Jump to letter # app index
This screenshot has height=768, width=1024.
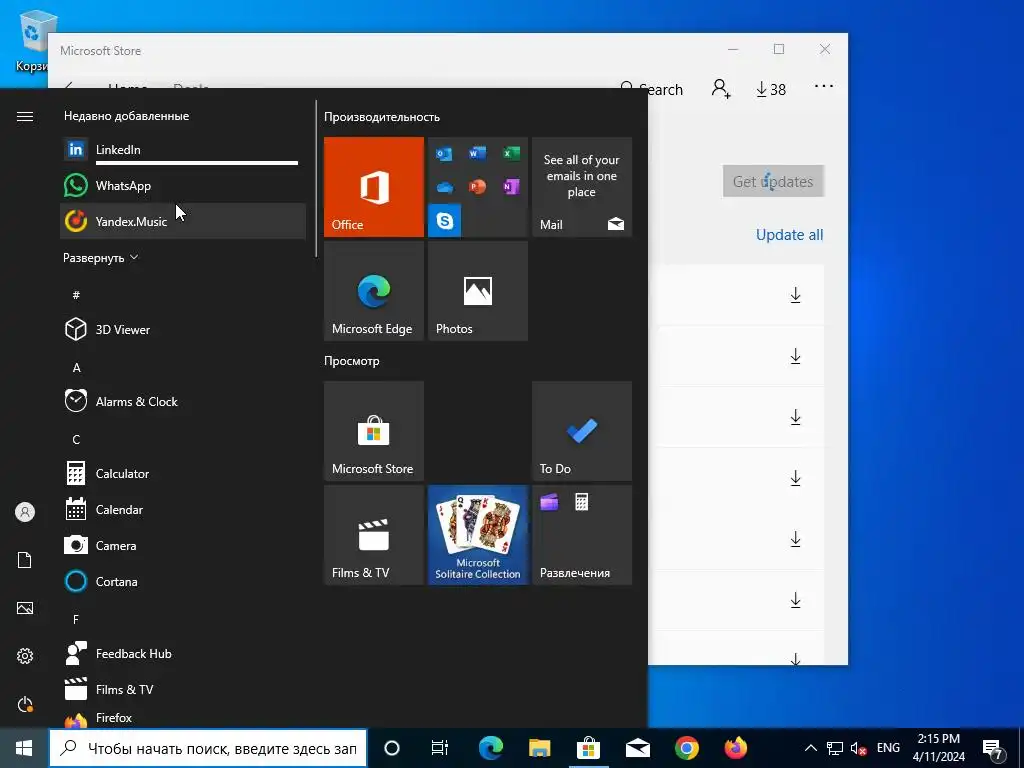(x=76, y=295)
